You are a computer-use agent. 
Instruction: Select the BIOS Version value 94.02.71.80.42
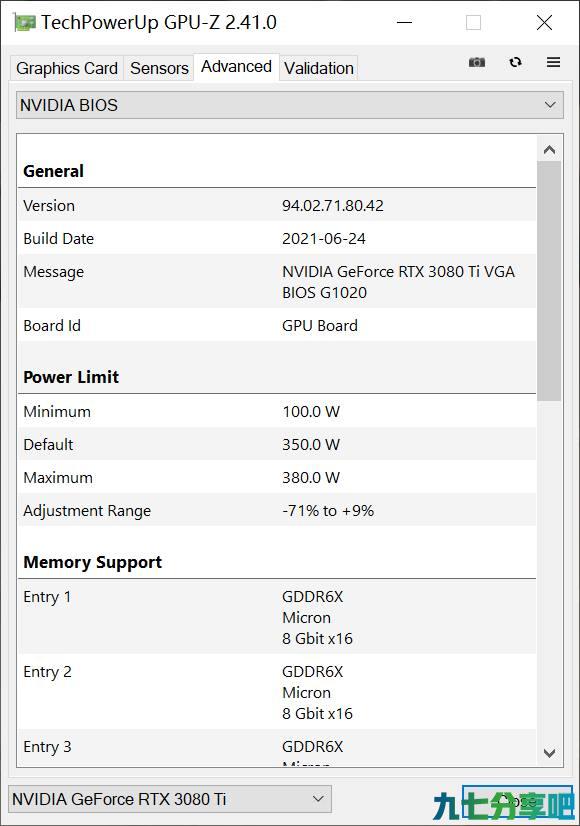click(332, 205)
